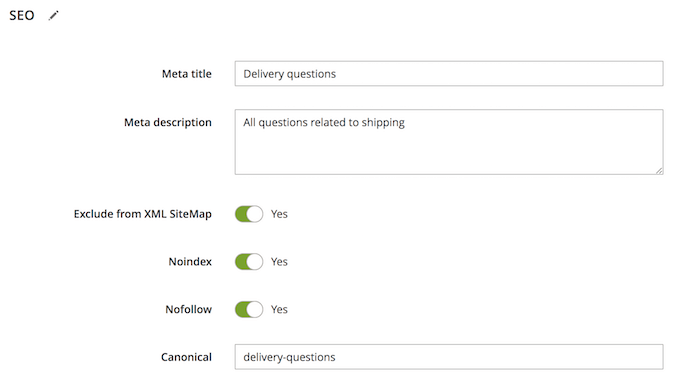Click the Nofollow field label
The width and height of the screenshot is (685, 381).
coord(189,309)
